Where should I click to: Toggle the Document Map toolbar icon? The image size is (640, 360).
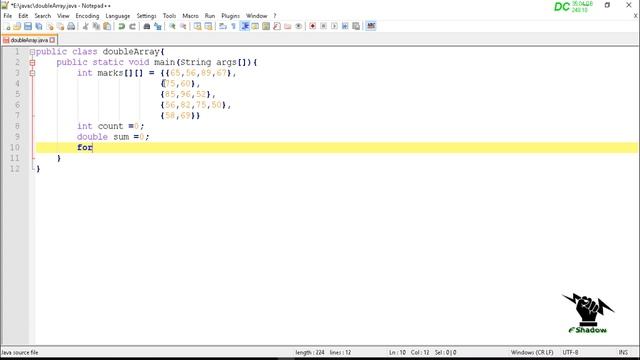tap(266, 26)
